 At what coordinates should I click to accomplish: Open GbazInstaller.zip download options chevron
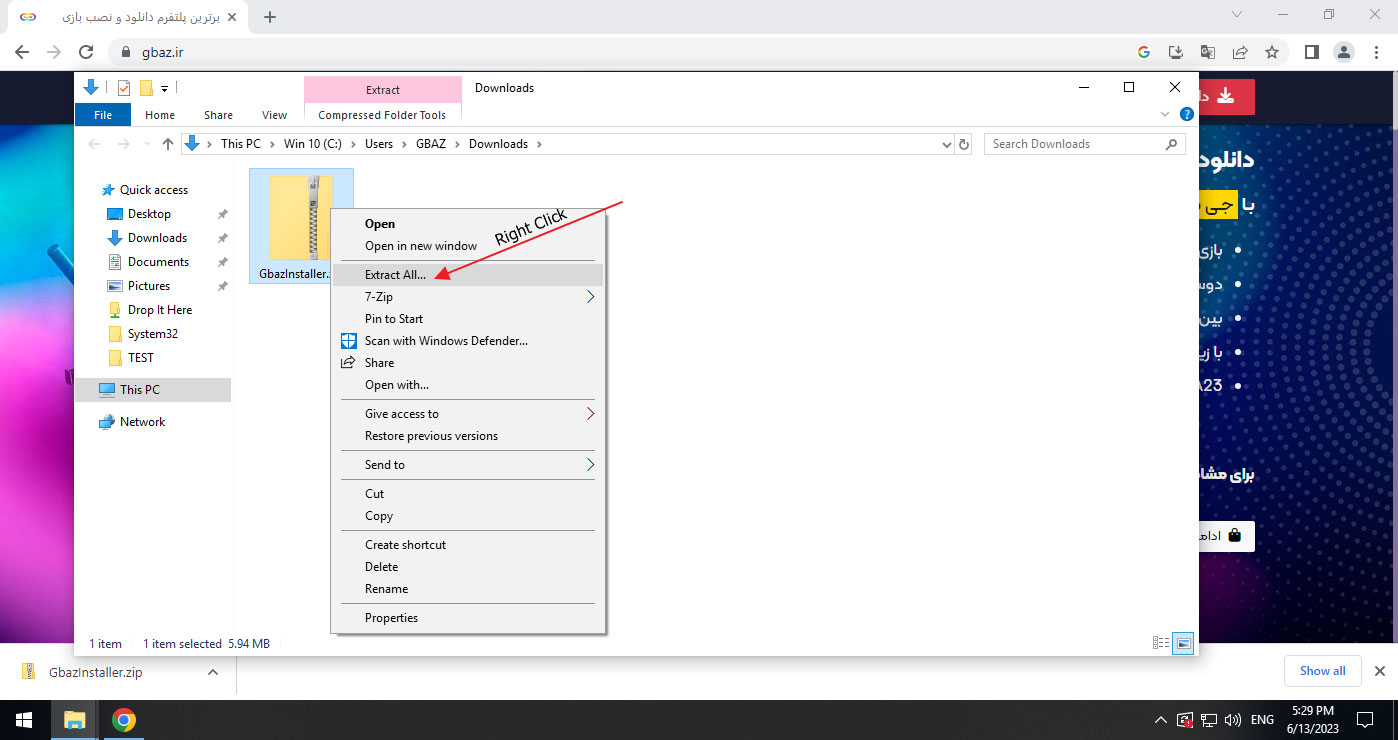(x=212, y=673)
